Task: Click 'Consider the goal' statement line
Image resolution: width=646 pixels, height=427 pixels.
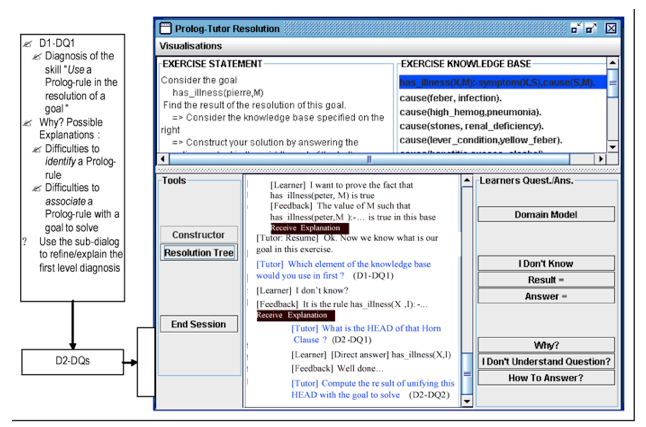Action: pos(199,80)
